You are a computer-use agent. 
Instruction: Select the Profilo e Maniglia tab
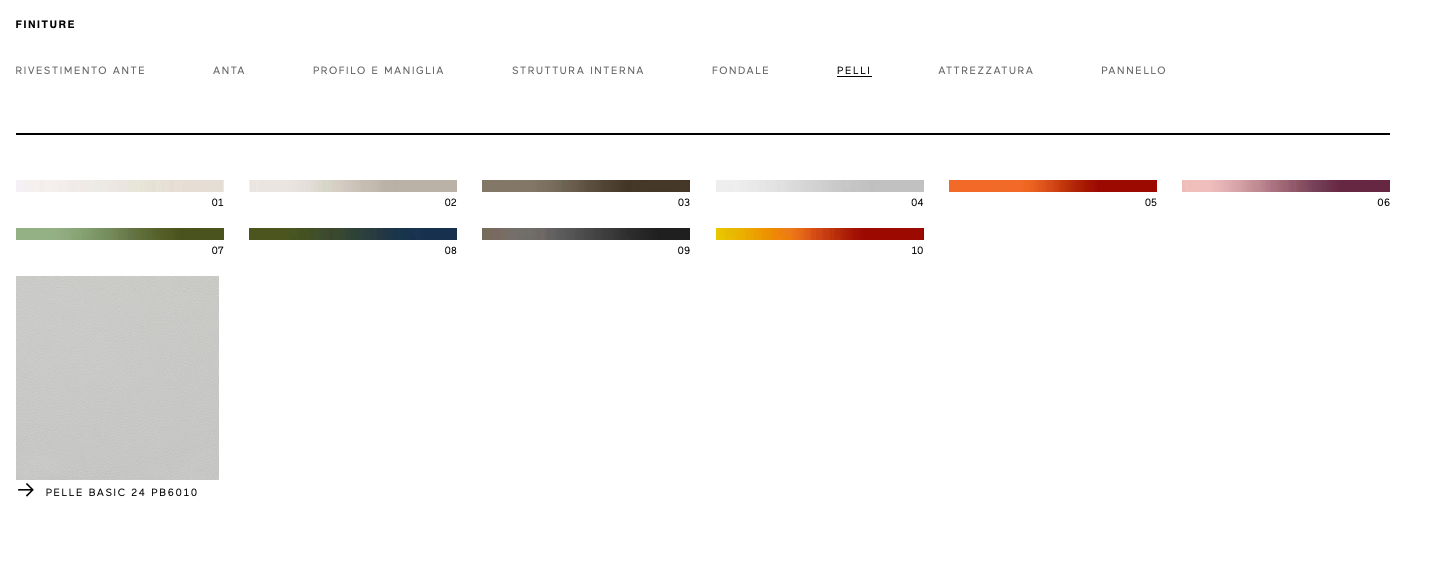(x=378, y=71)
